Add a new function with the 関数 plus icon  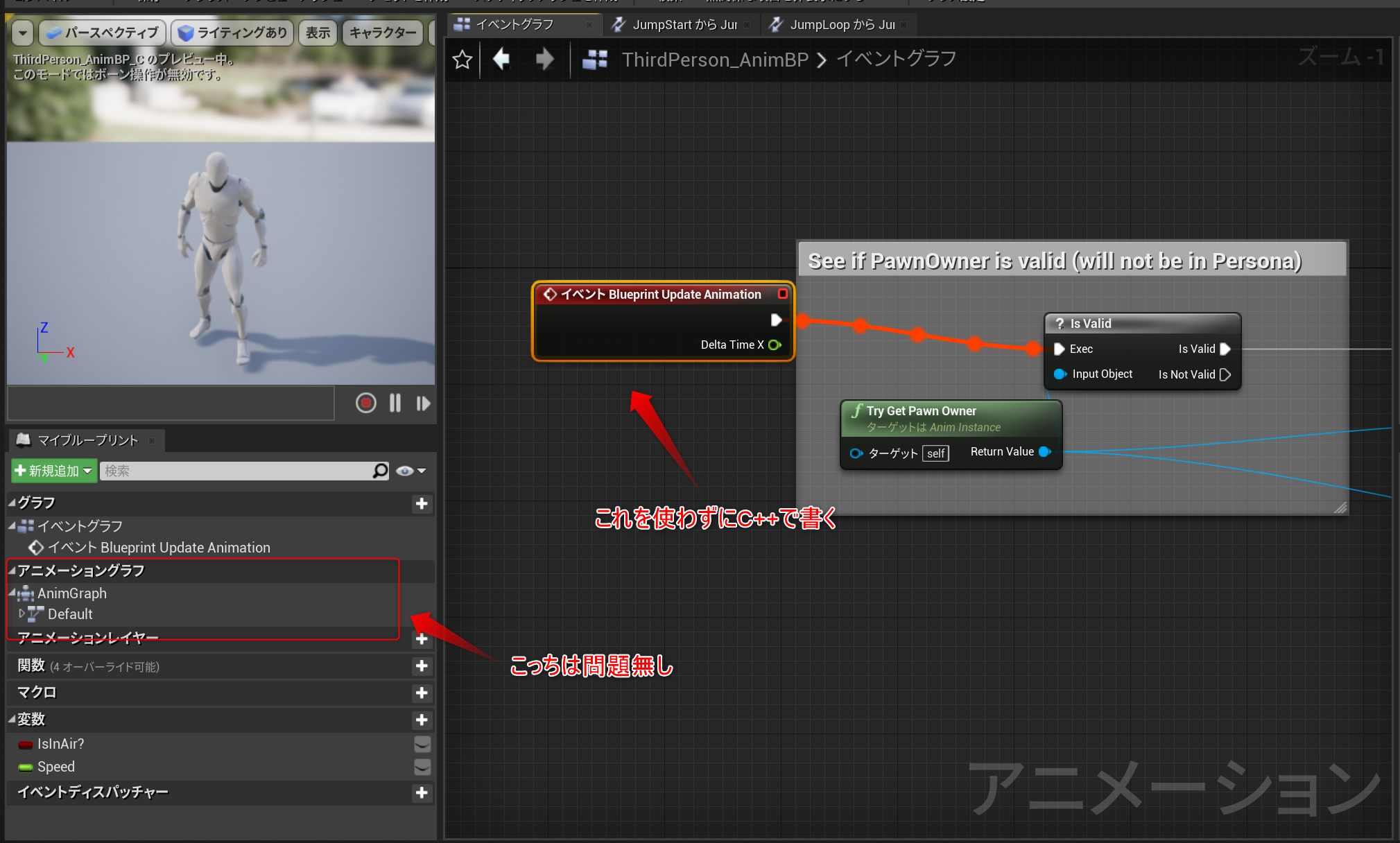pyautogui.click(x=422, y=666)
